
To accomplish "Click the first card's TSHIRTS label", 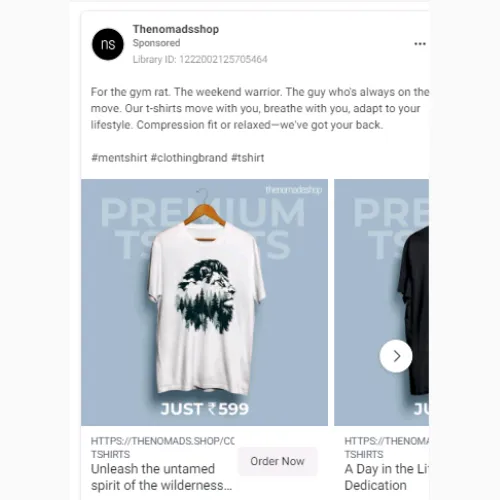I will click(110, 454).
